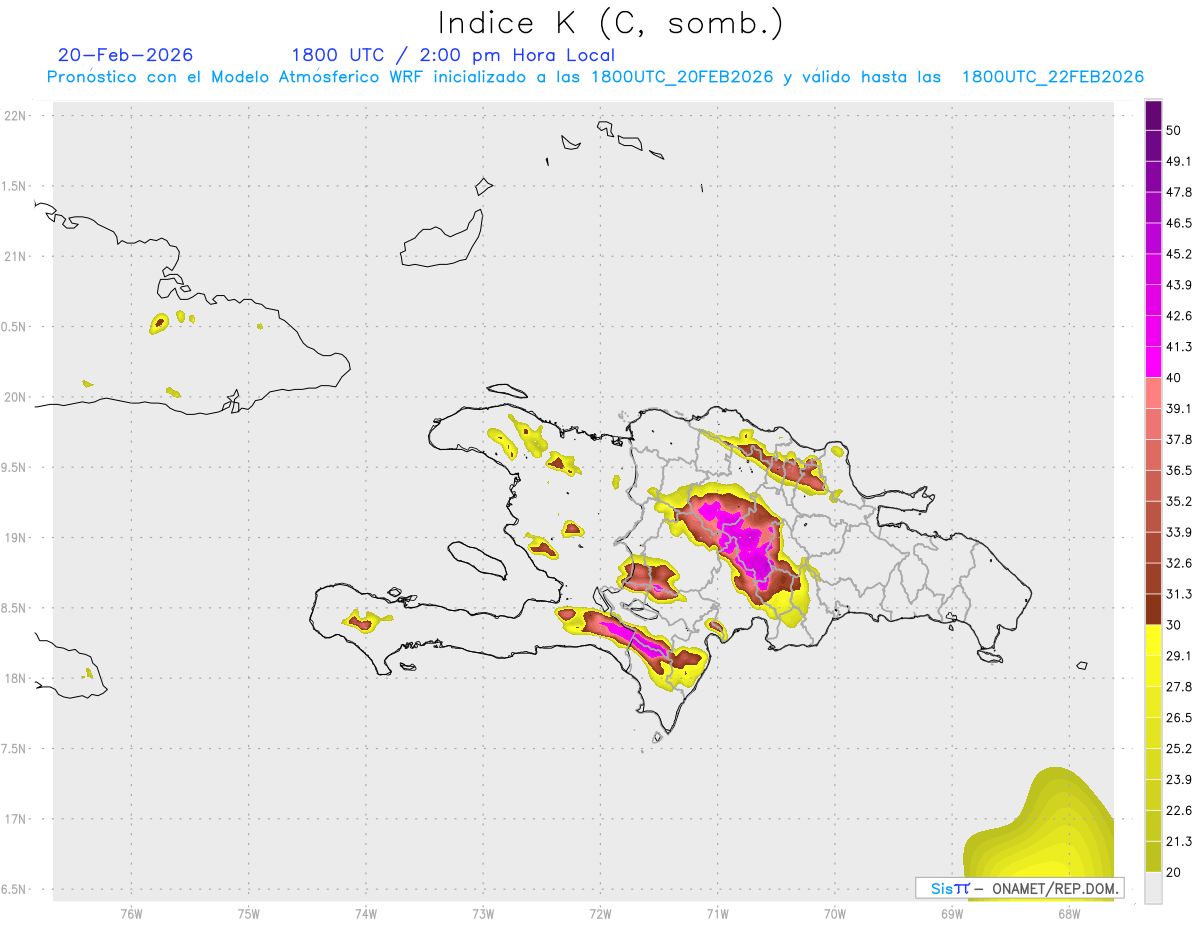Click the "75W" longitude label
The height and width of the screenshot is (927, 1200).
248,912
